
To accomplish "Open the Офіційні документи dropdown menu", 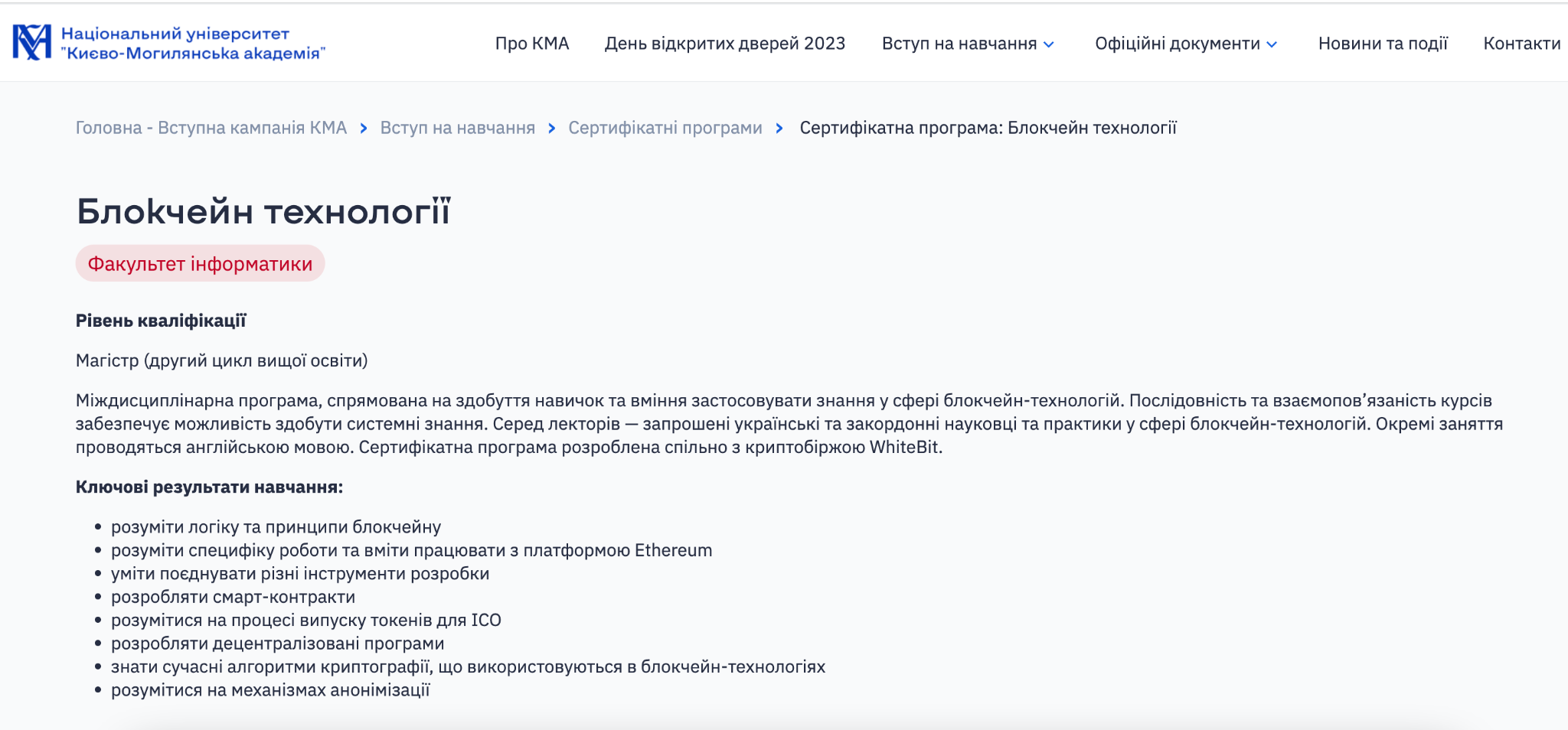I will point(1180,44).
